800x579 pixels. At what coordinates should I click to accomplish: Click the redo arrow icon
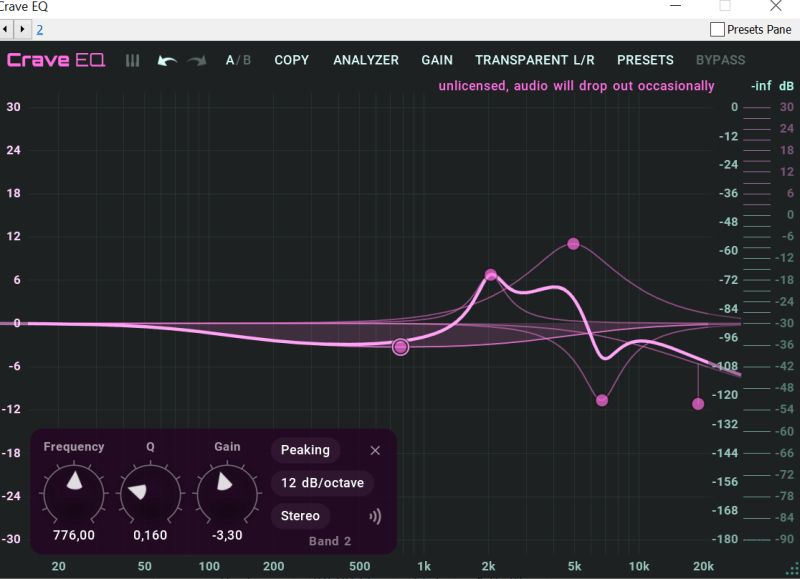196,61
